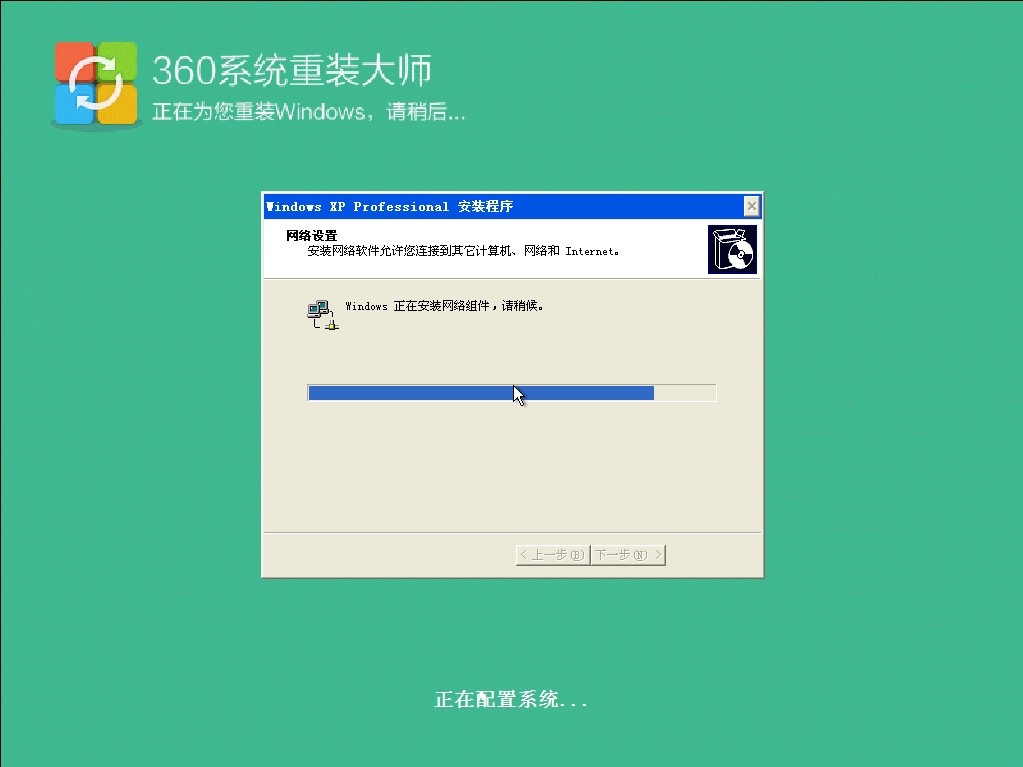The height and width of the screenshot is (767, 1023).
Task: Click the installation progress bar
Action: [511, 392]
